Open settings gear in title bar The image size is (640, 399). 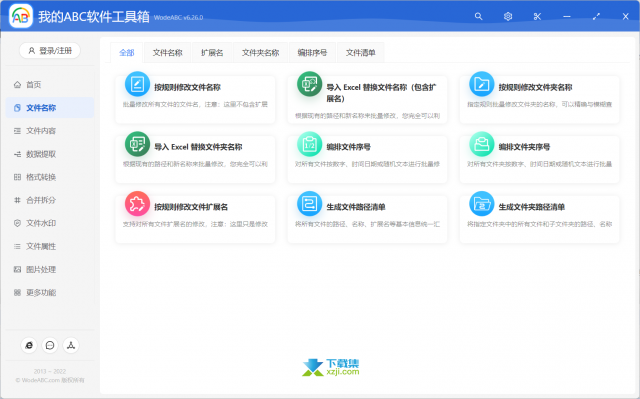pos(508,16)
